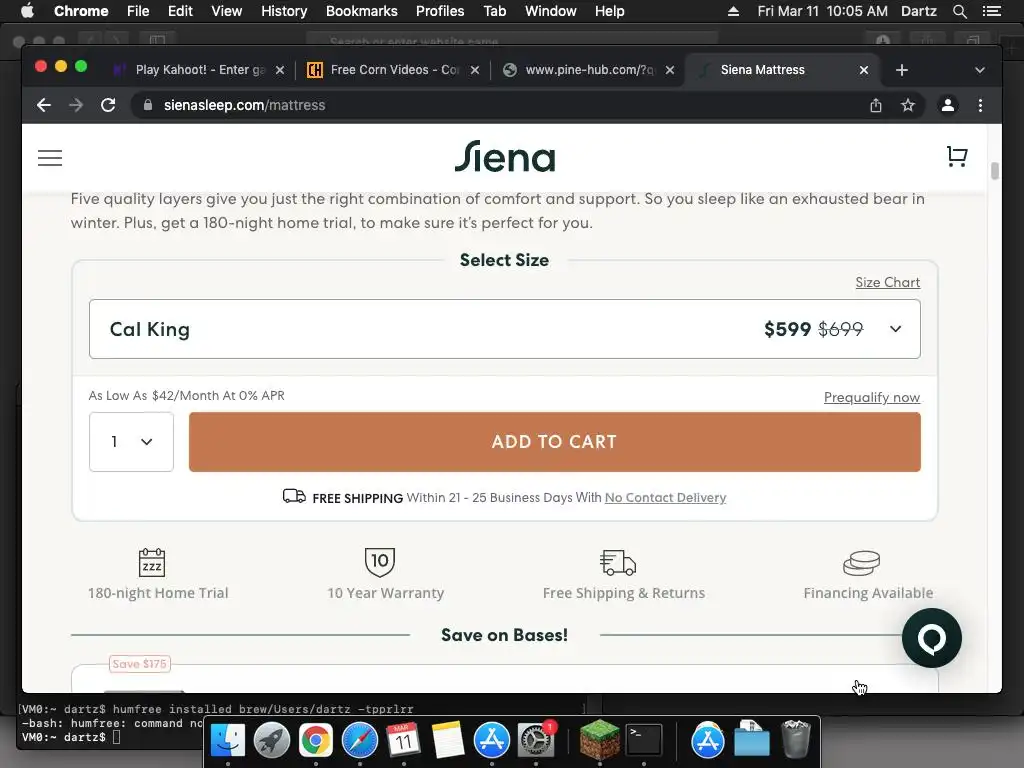Open the Size Chart link
1024x768 pixels.
pos(888,282)
